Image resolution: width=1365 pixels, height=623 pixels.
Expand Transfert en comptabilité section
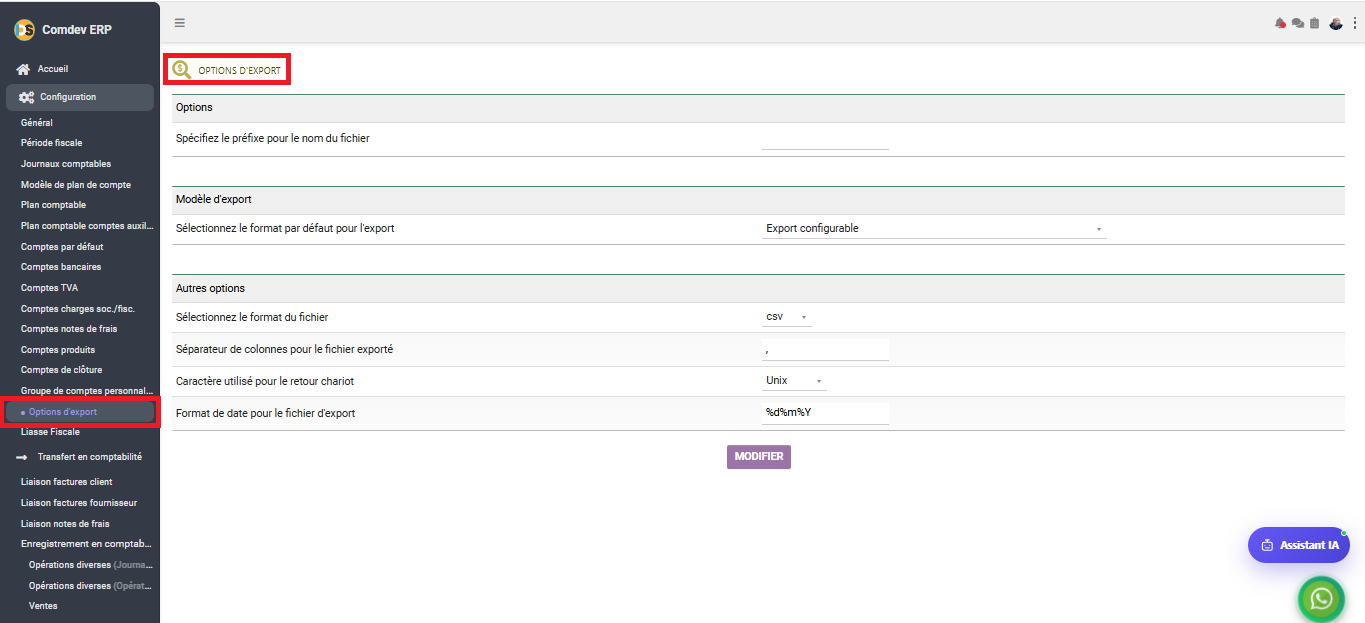click(90, 457)
